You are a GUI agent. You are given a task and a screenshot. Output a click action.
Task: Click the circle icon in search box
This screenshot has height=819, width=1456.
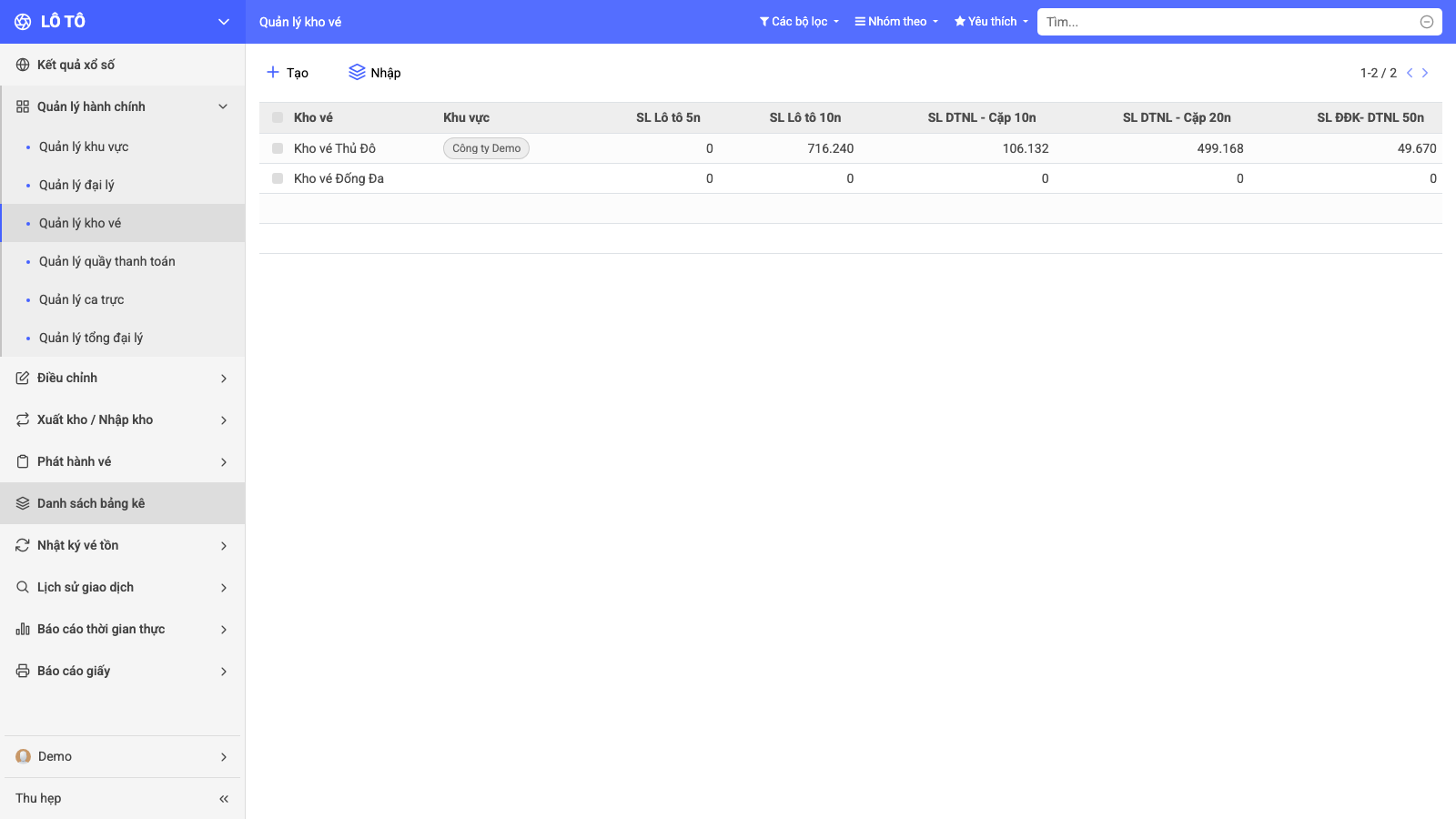pyautogui.click(x=1427, y=22)
